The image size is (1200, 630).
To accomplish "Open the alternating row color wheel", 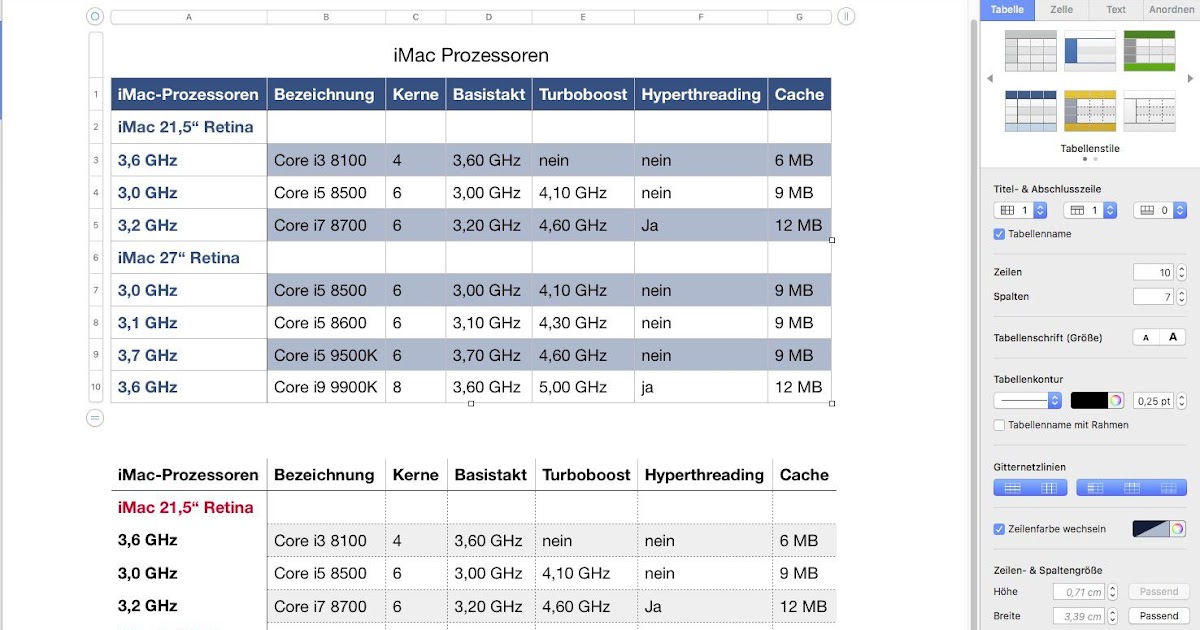I will pyautogui.click(x=1178, y=528).
